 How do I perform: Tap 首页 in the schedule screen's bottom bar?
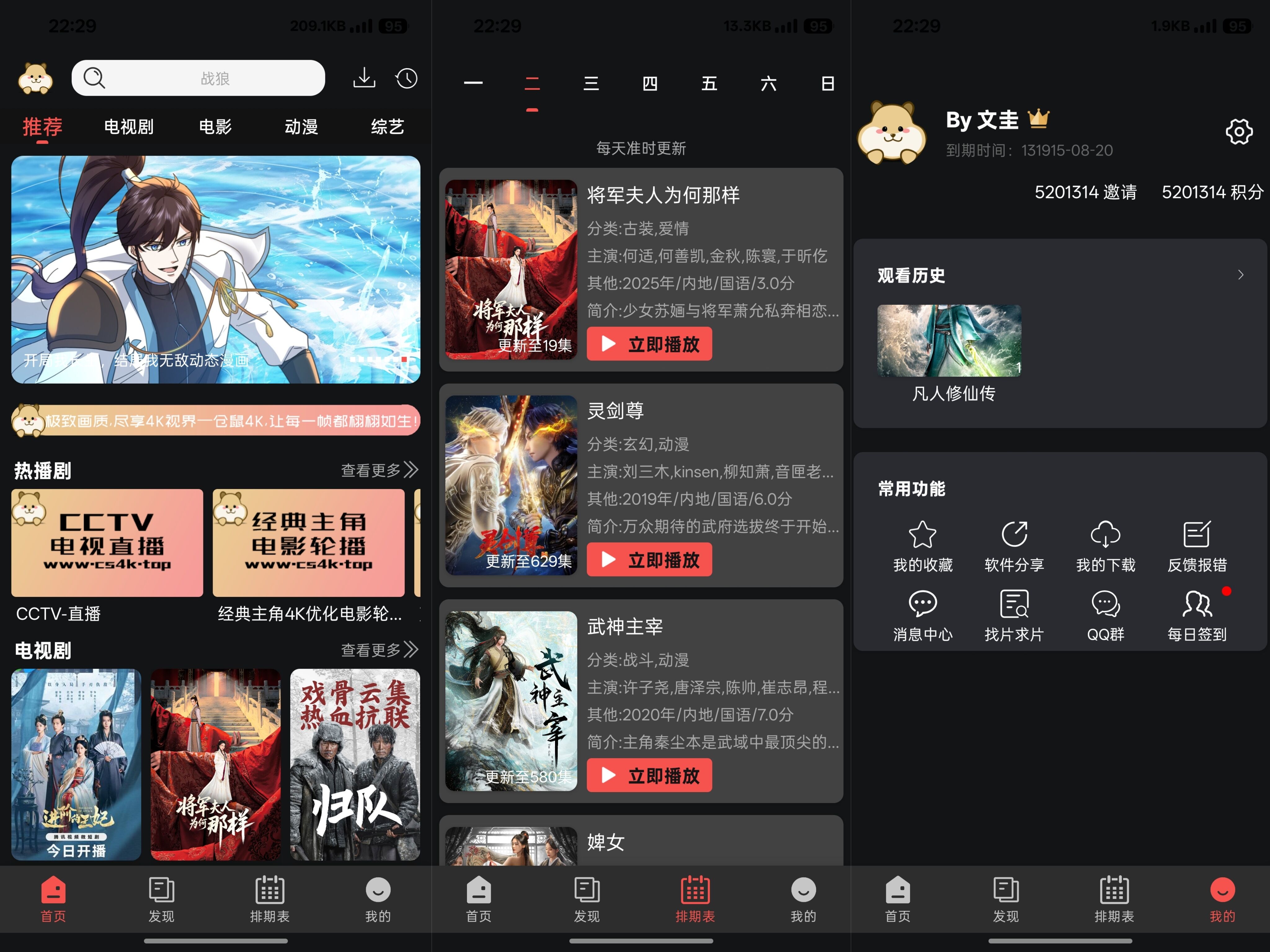[479, 899]
